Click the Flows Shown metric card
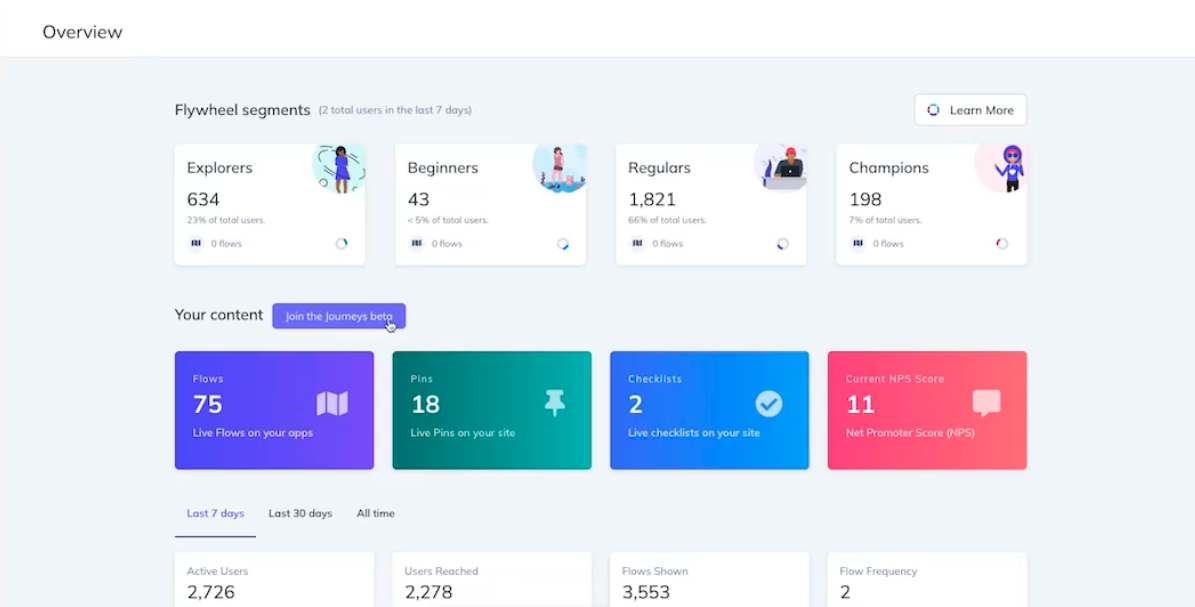The image size is (1195, 607). coord(709,580)
